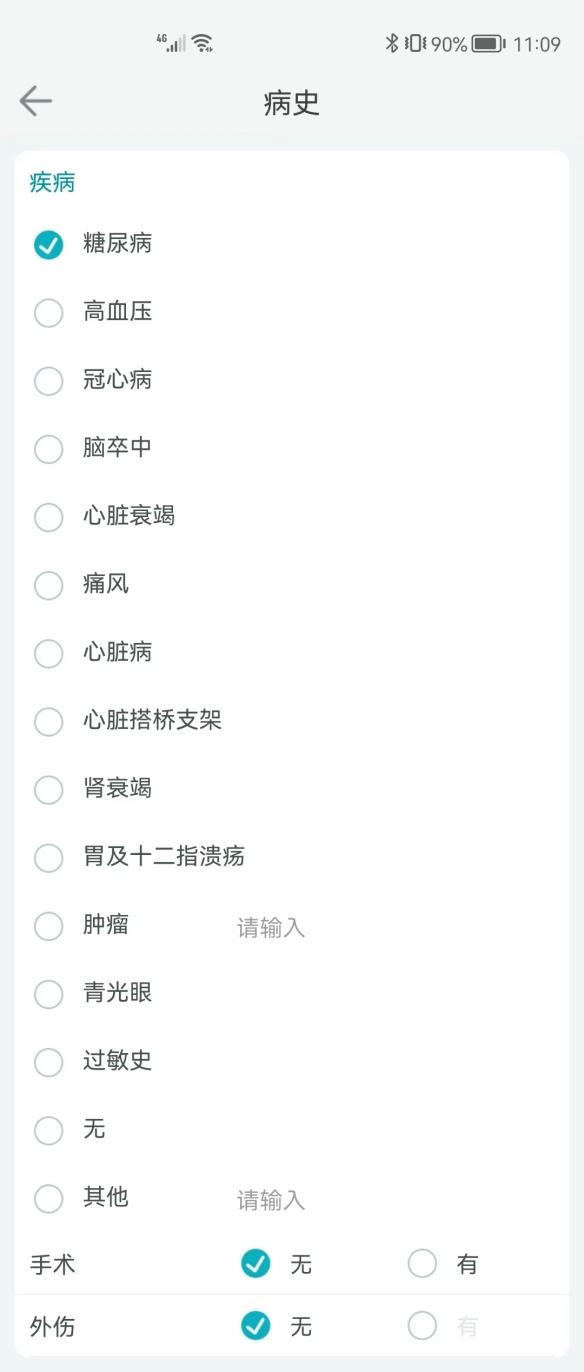Tap the Bluetooth status icon

(x=392, y=43)
